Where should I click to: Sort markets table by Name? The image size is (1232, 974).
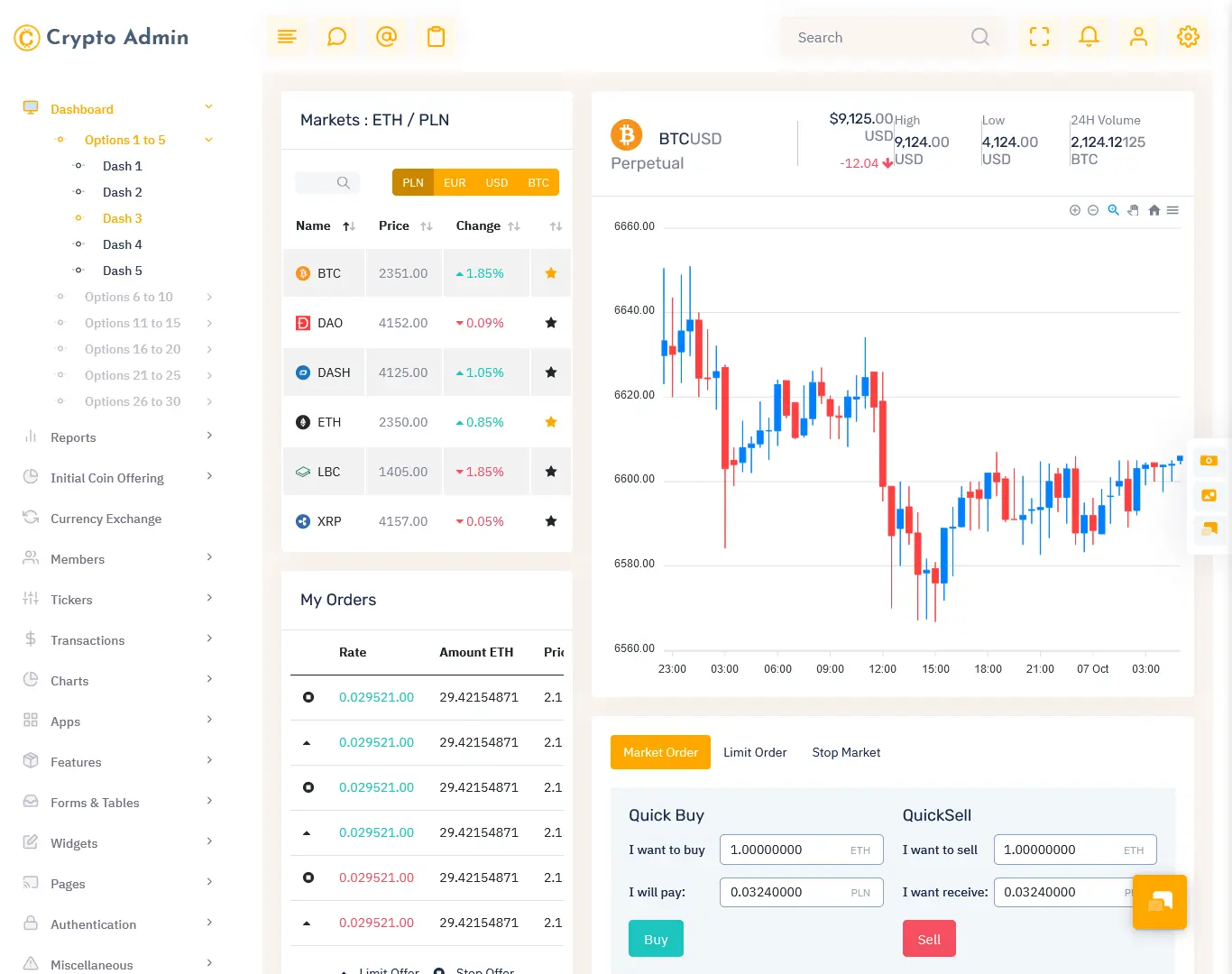[x=325, y=225]
